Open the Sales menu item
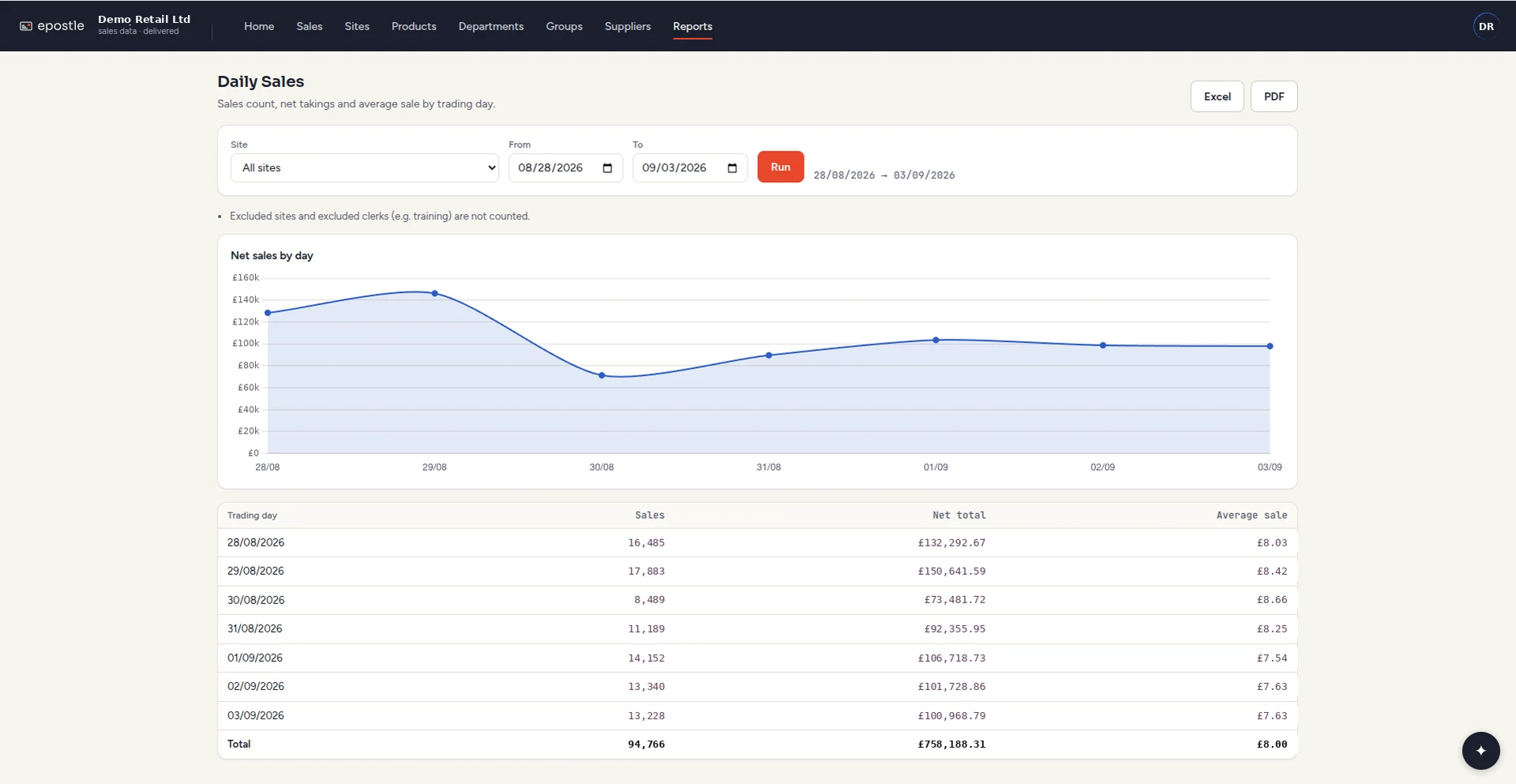The height and width of the screenshot is (784, 1516). coord(310,26)
